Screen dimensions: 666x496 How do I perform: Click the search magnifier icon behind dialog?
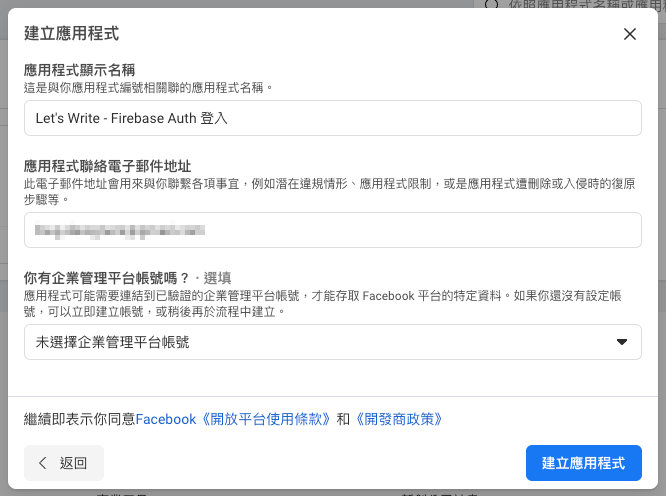(490, 5)
